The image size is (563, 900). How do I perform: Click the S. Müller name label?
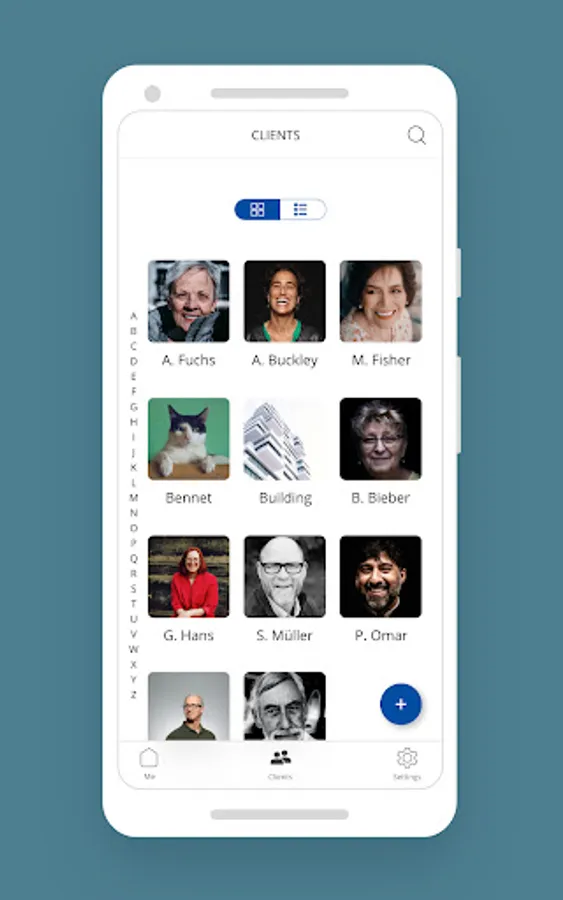coord(285,635)
